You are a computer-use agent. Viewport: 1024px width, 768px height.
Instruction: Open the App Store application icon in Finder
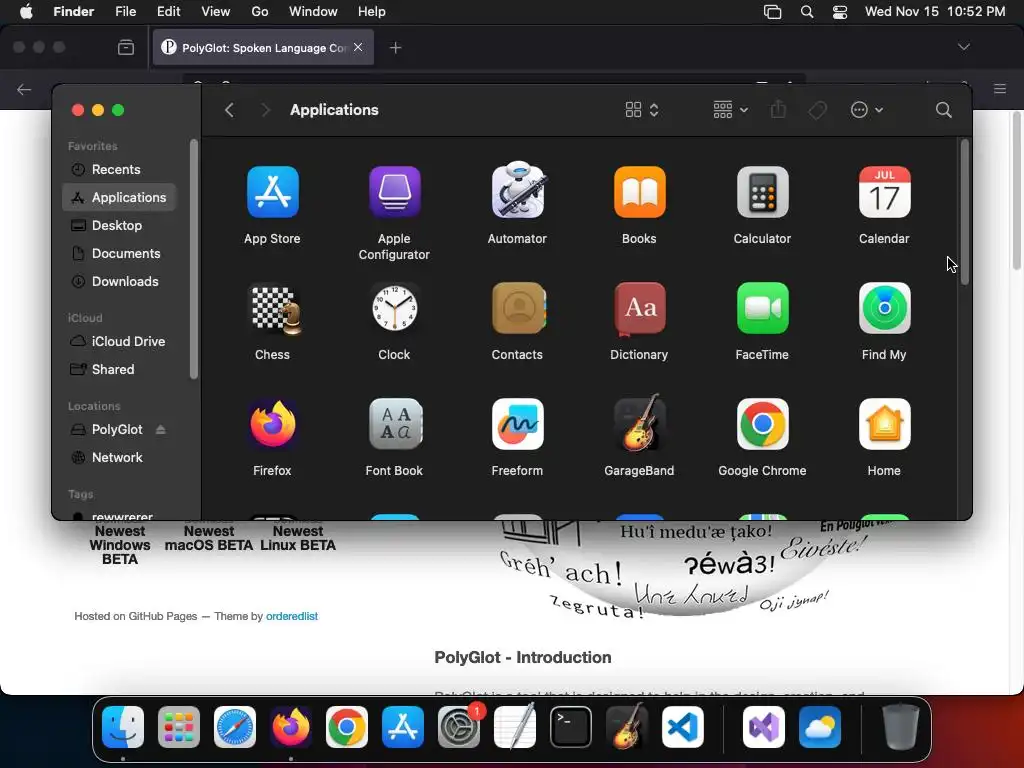[x=272, y=192]
